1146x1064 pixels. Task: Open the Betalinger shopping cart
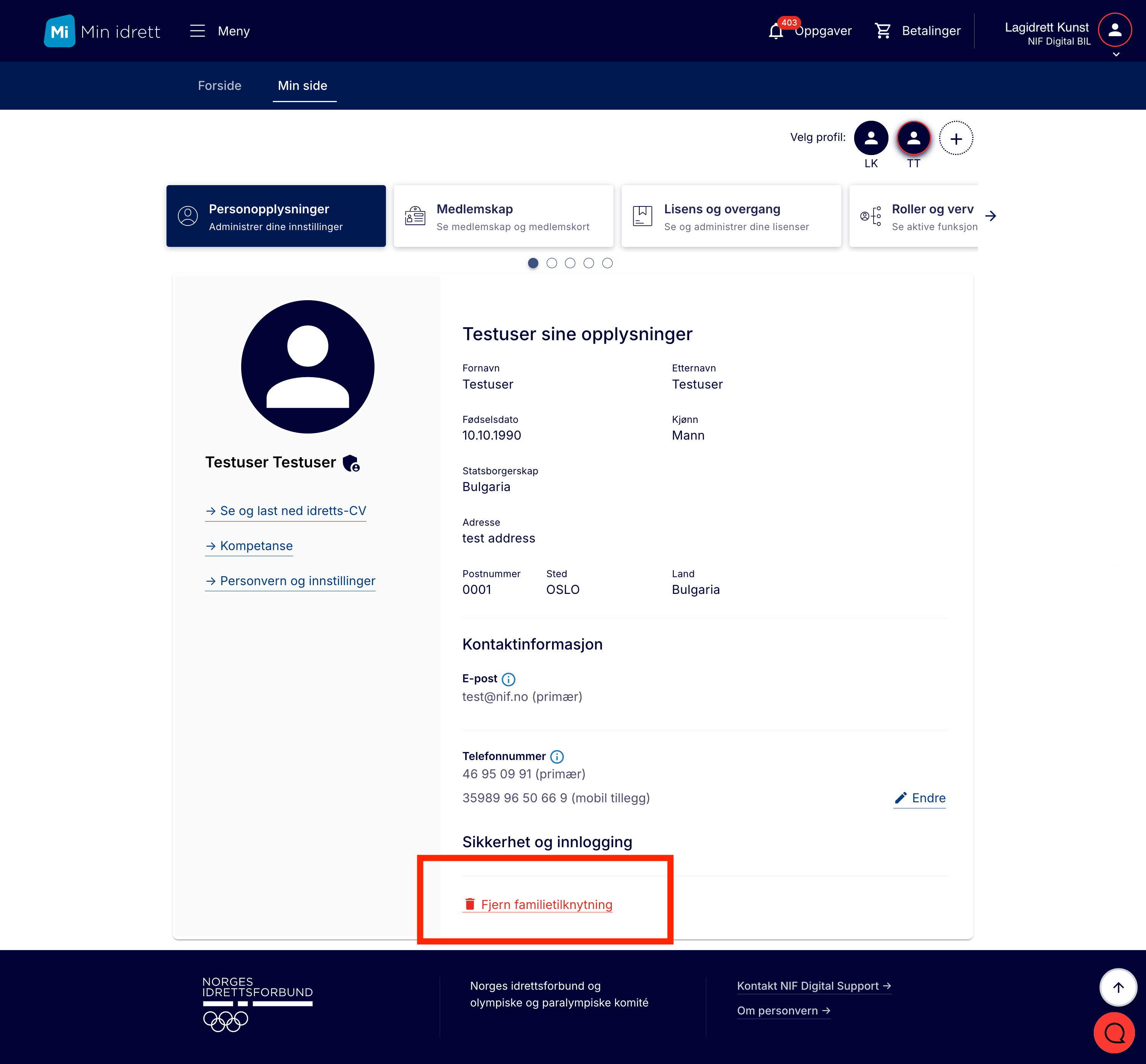(882, 31)
